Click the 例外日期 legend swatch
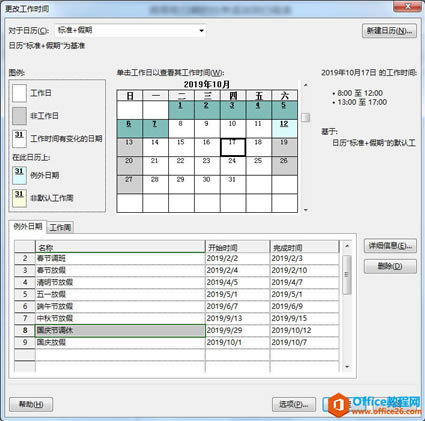425x421 pixels. point(19,175)
